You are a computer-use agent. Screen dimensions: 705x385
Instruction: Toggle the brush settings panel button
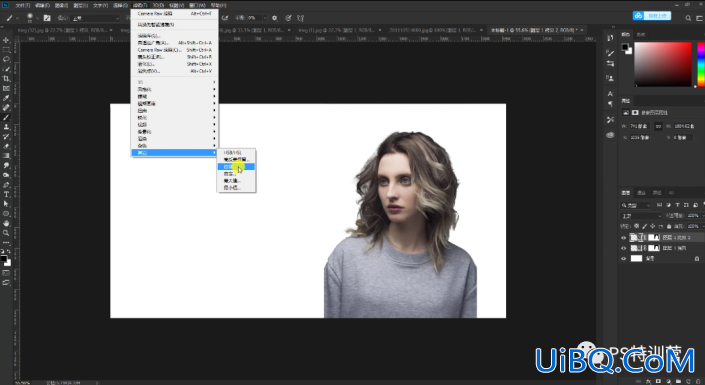coord(47,18)
